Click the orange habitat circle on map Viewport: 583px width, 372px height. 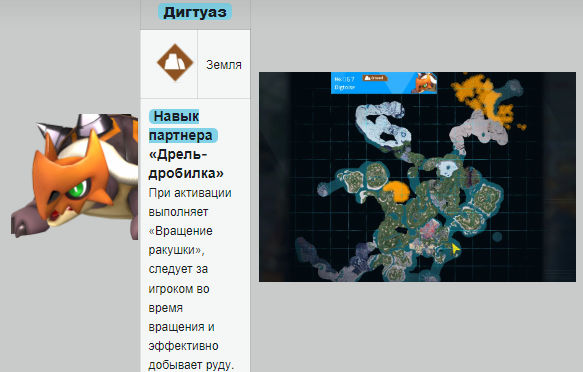click(396, 192)
